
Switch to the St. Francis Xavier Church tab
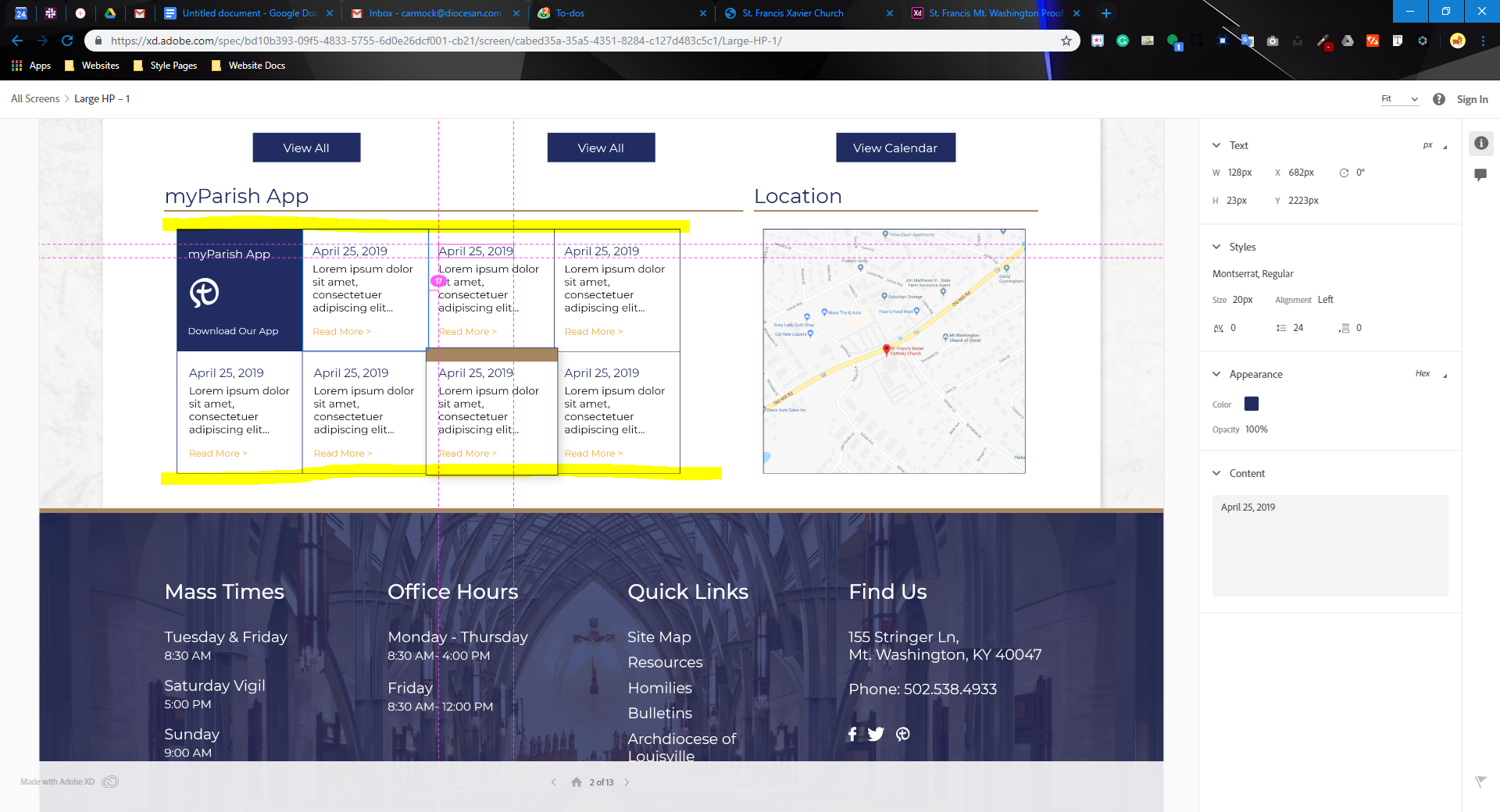(792, 13)
